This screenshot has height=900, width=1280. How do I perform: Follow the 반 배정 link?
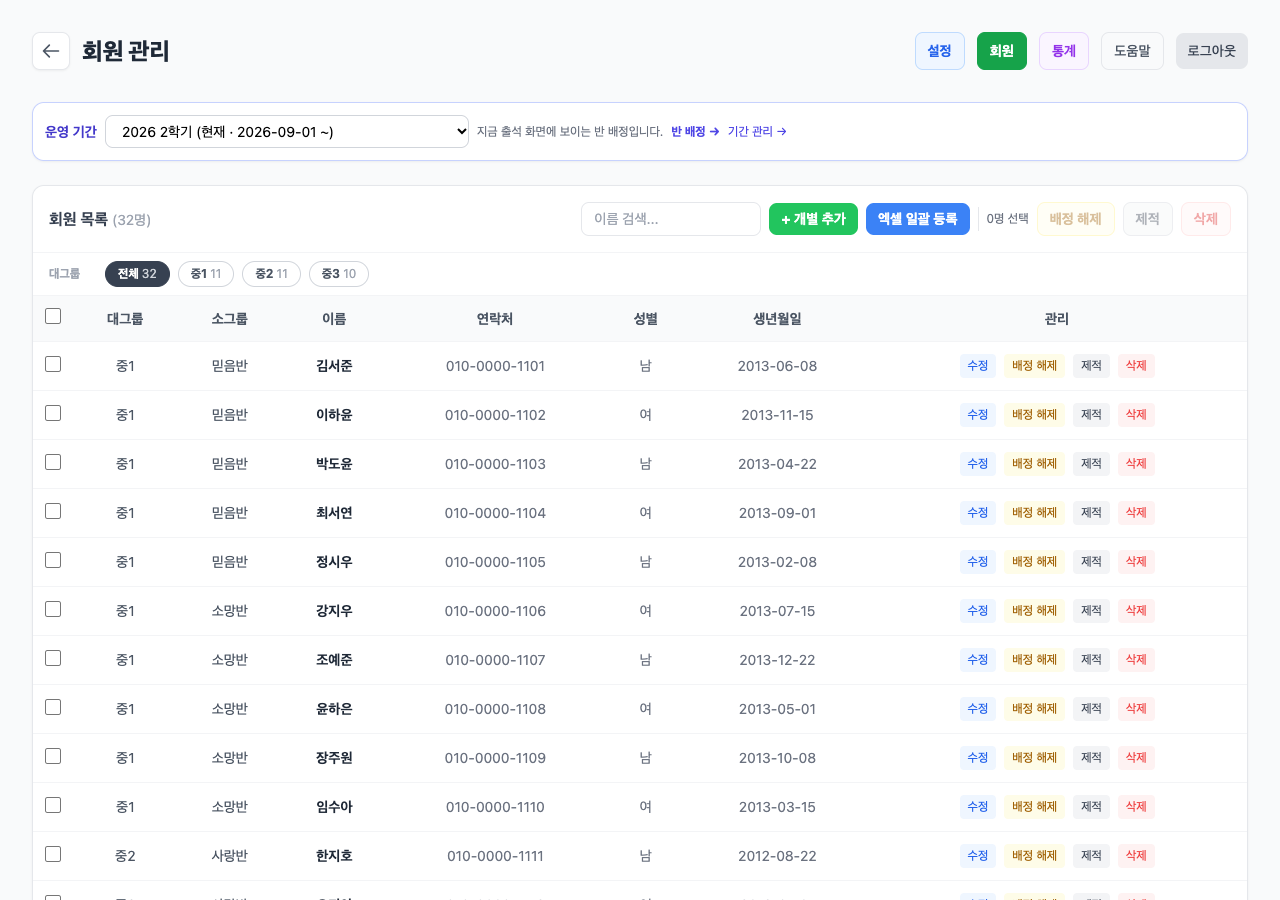tap(695, 132)
